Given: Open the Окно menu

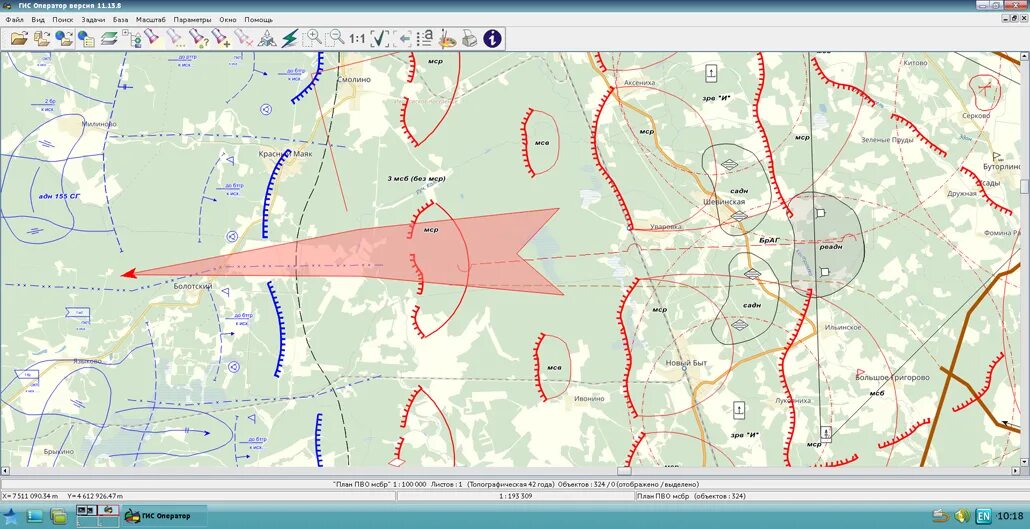Looking at the screenshot, I should 229,20.
